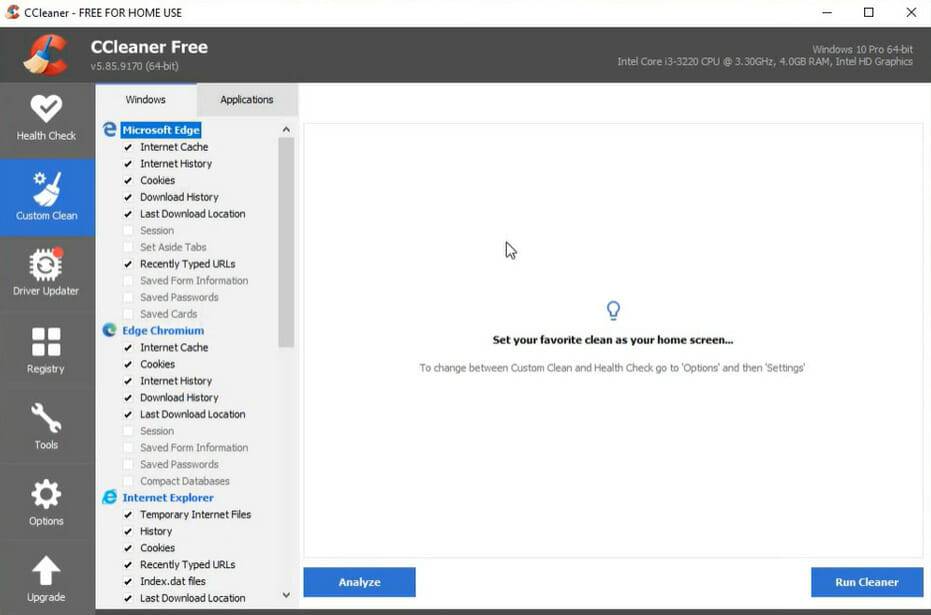Enable Session cleaning for Microsoft Edge
This screenshot has height=615, width=931.
click(x=128, y=230)
